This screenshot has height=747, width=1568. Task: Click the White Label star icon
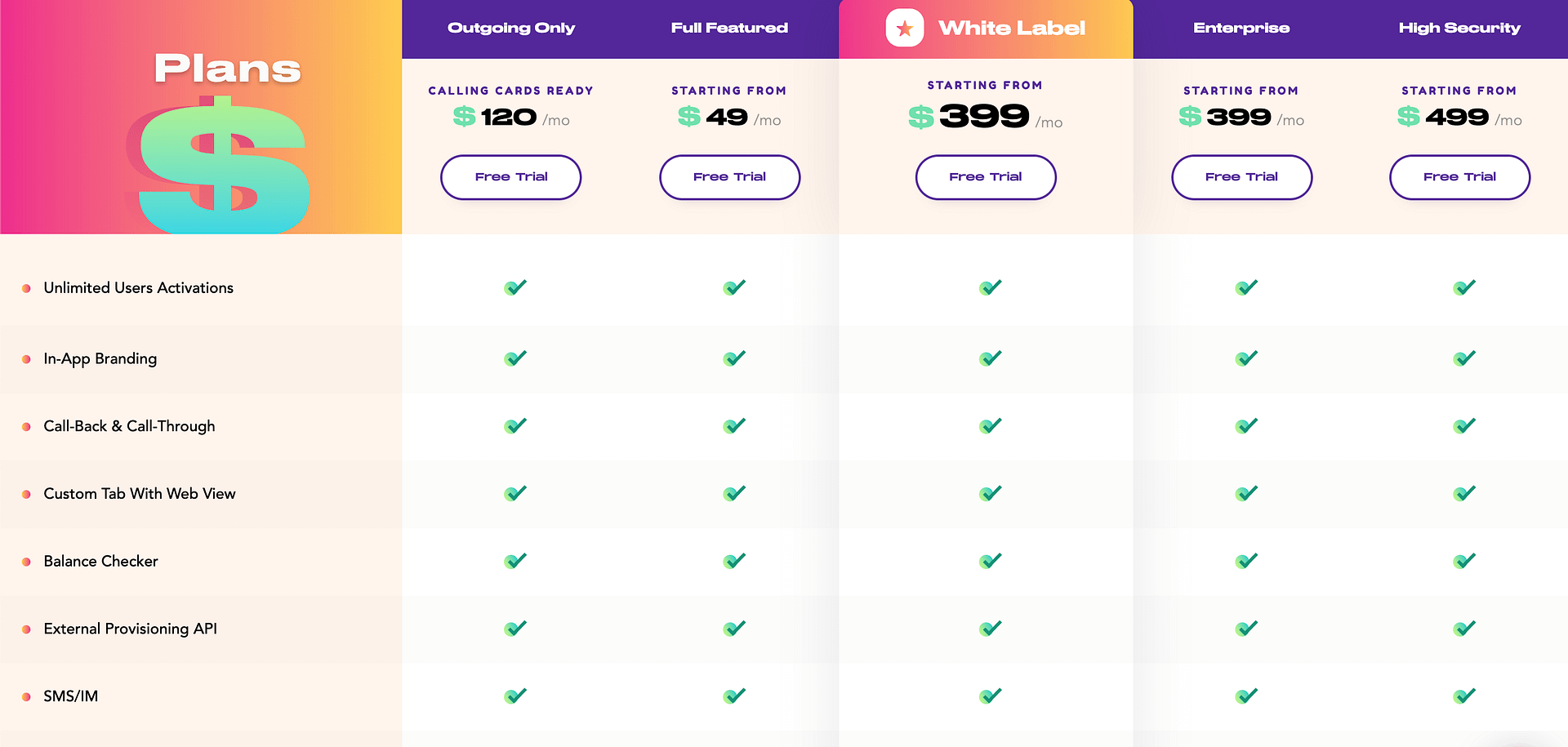[905, 28]
